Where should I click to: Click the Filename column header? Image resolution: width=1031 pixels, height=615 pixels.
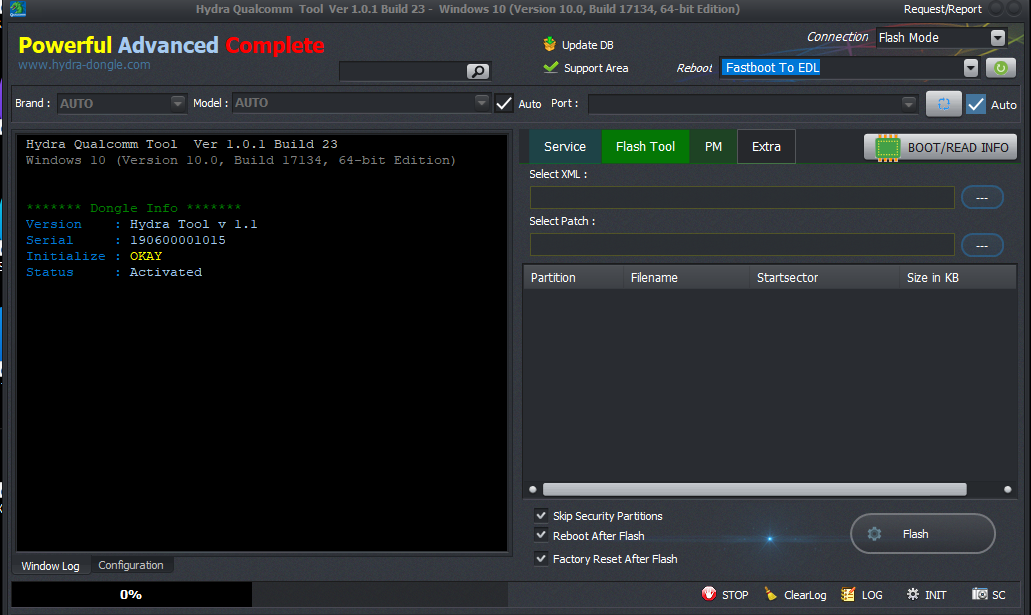point(686,278)
